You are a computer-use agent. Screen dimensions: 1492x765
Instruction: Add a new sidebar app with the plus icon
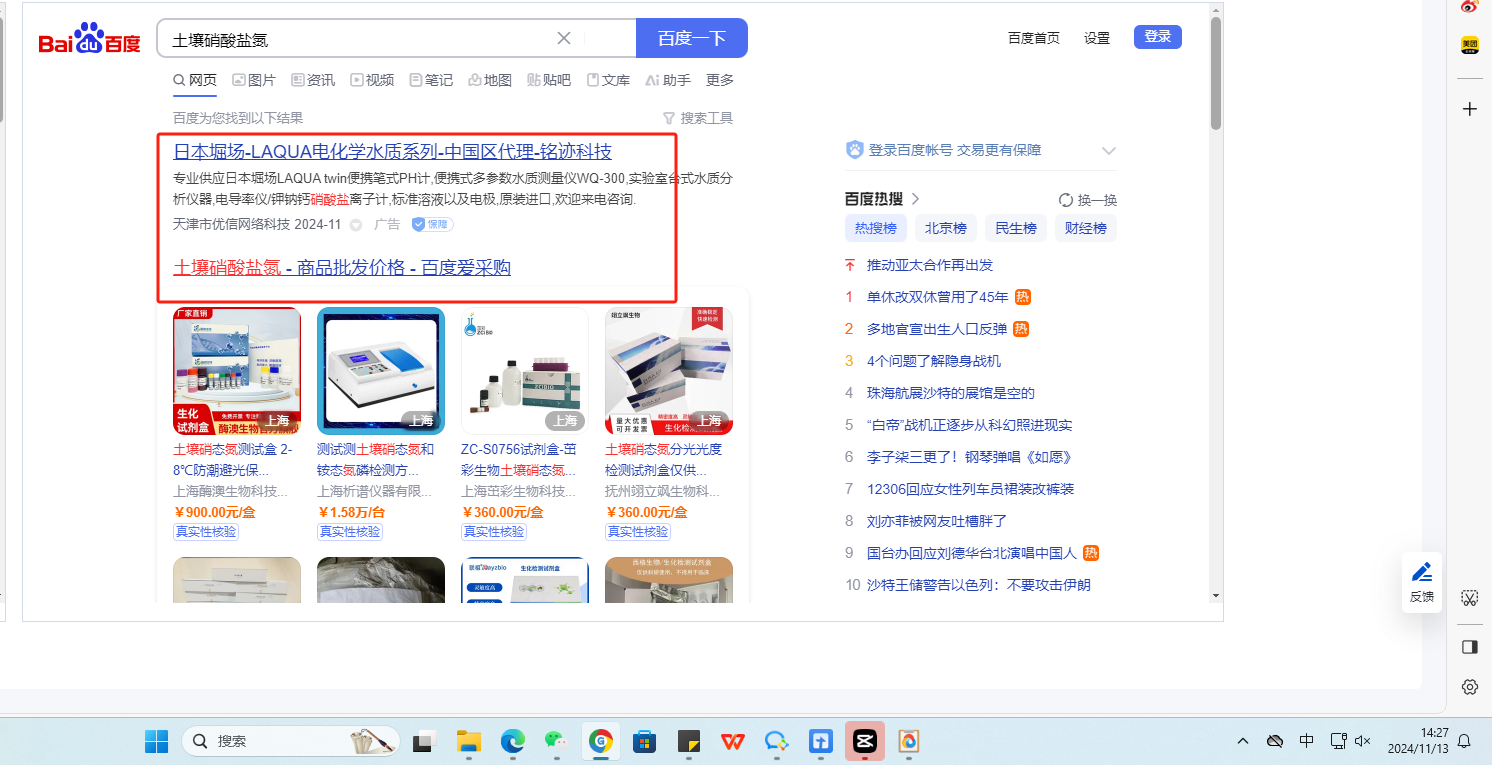pyautogui.click(x=1469, y=109)
